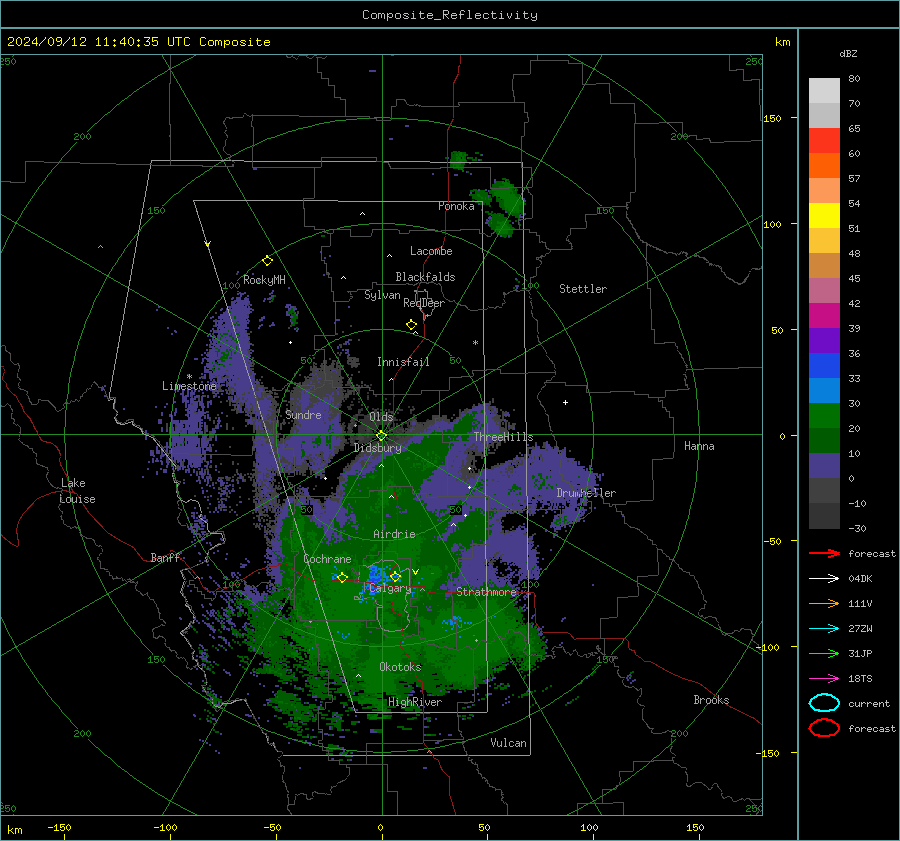Click the Composite_Reflectivity title text
The width and height of the screenshot is (900, 841).
(x=449, y=15)
